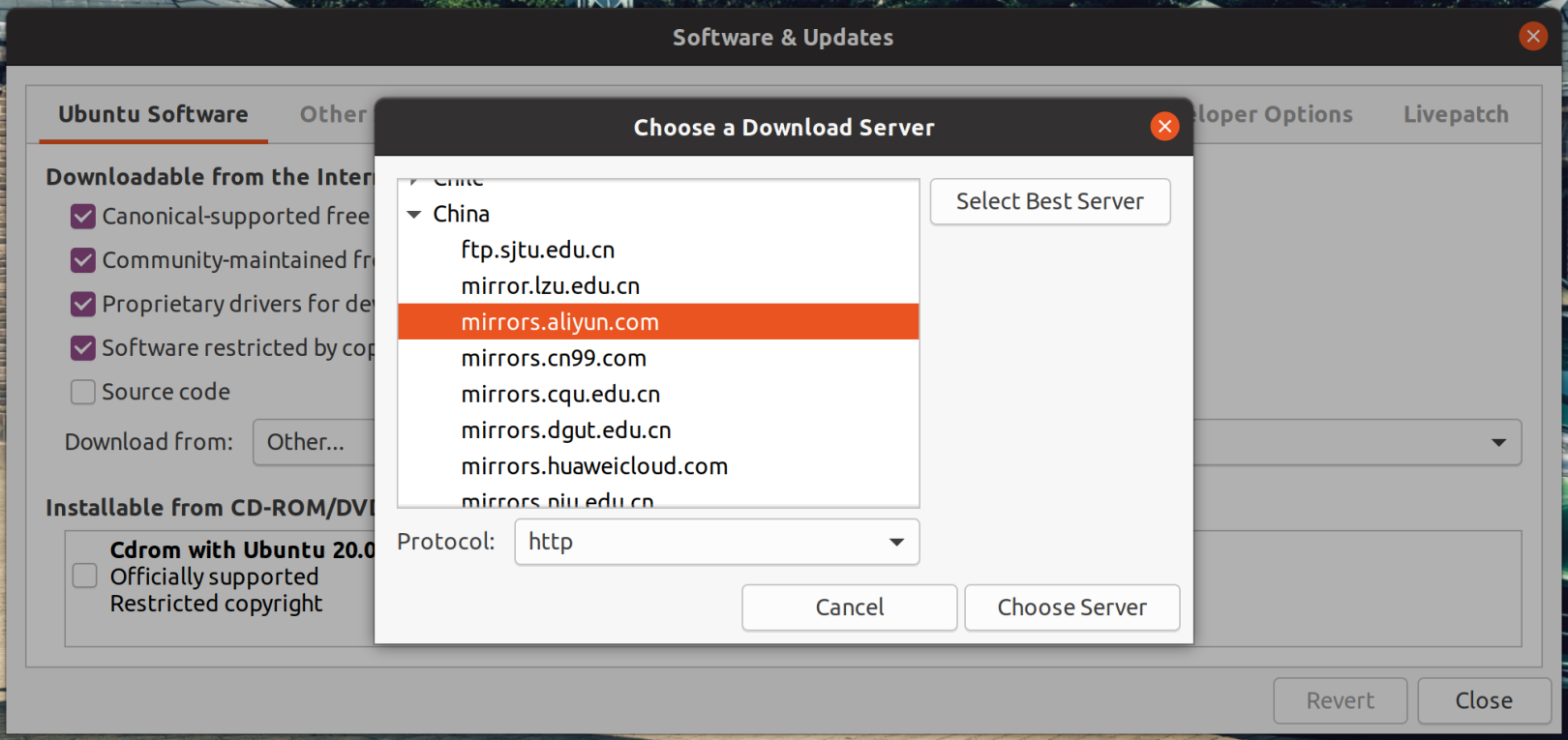Screen dimensions: 1568x740
Task: Enable the Source code checkbox
Action: (83, 392)
